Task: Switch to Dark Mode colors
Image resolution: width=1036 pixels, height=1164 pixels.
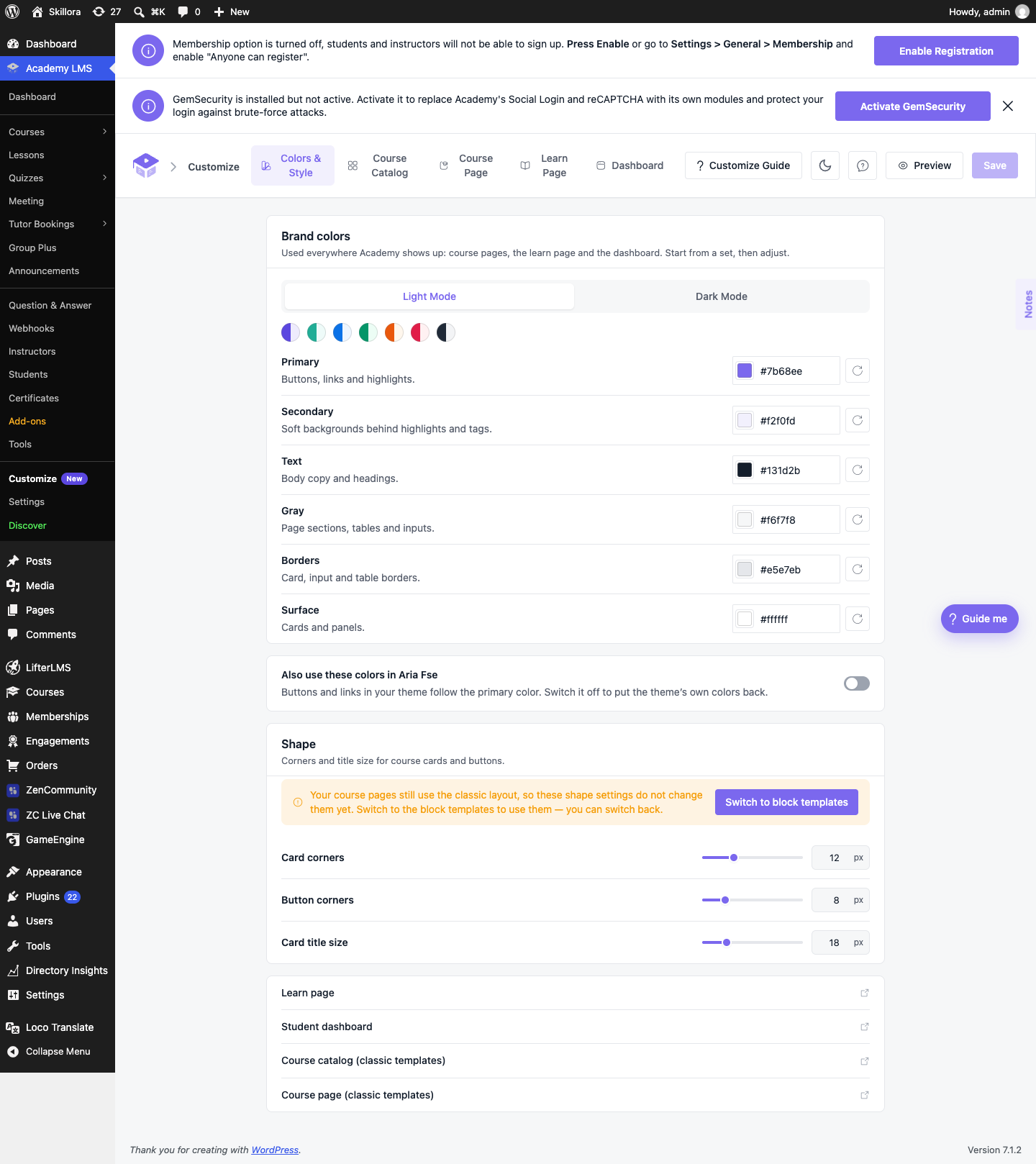Action: tap(722, 296)
